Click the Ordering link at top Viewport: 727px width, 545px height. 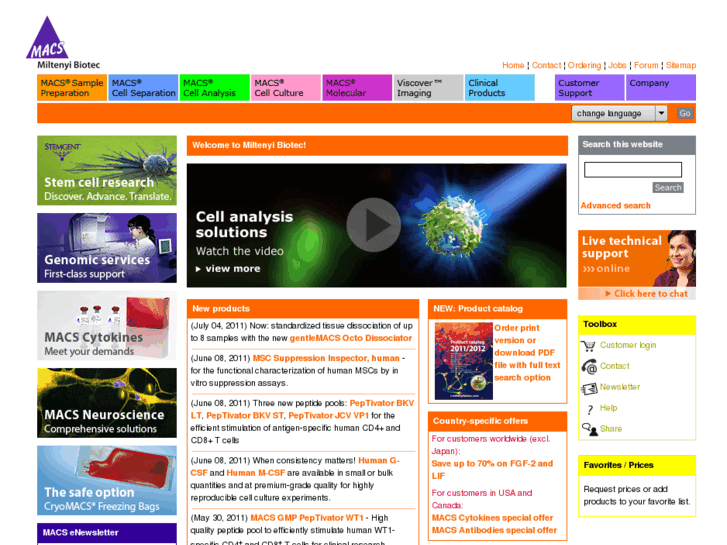pos(584,65)
